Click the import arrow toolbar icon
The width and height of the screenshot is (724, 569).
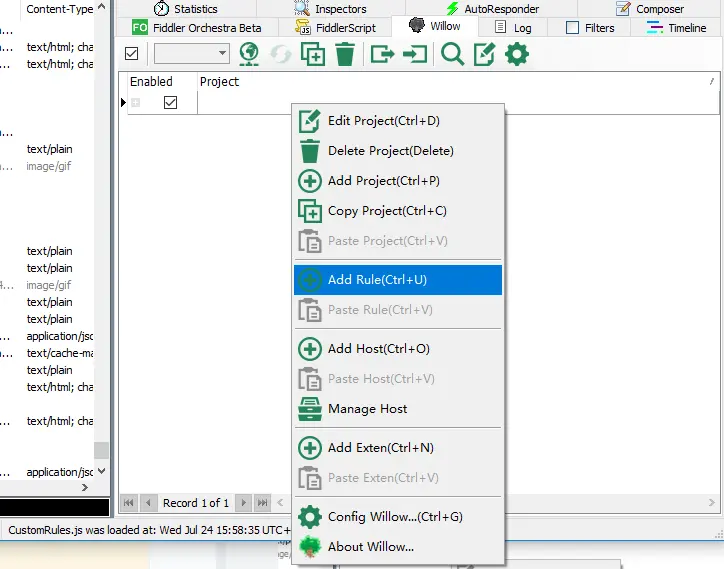click(x=415, y=54)
